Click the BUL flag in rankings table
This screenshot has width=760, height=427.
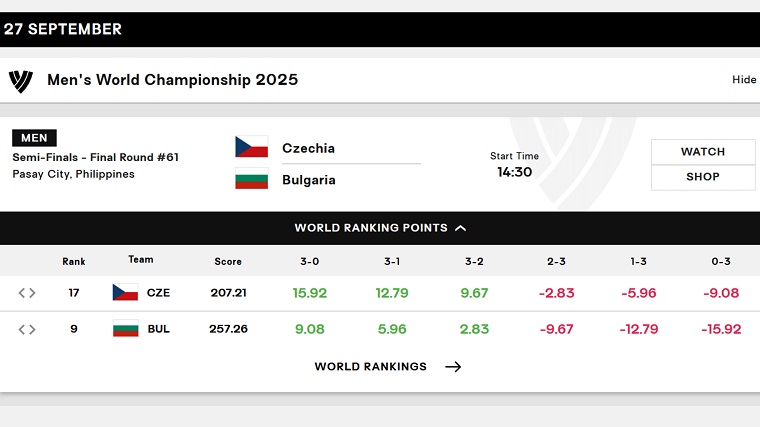[125, 329]
